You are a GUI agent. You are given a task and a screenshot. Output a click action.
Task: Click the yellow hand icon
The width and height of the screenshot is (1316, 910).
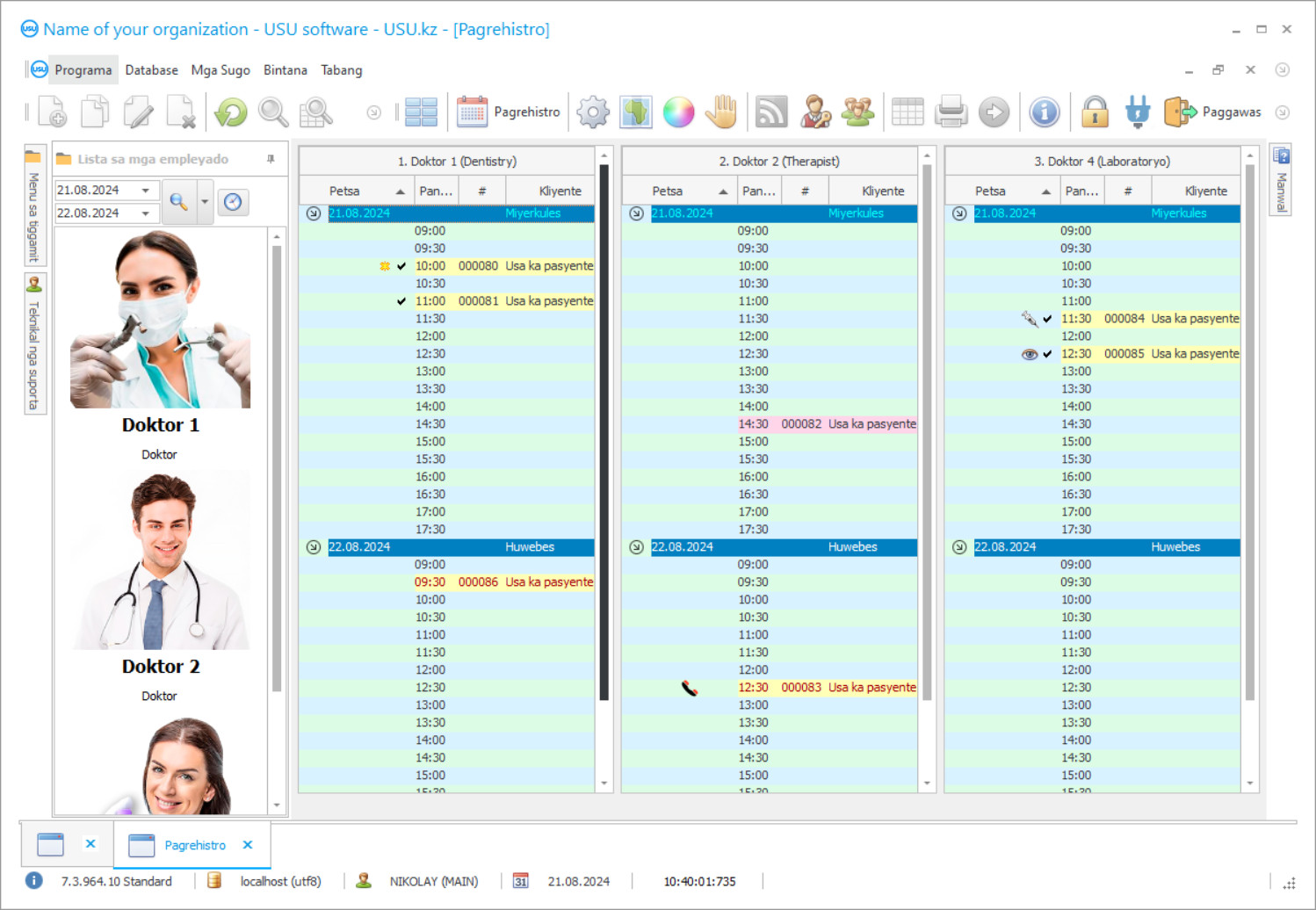click(721, 112)
